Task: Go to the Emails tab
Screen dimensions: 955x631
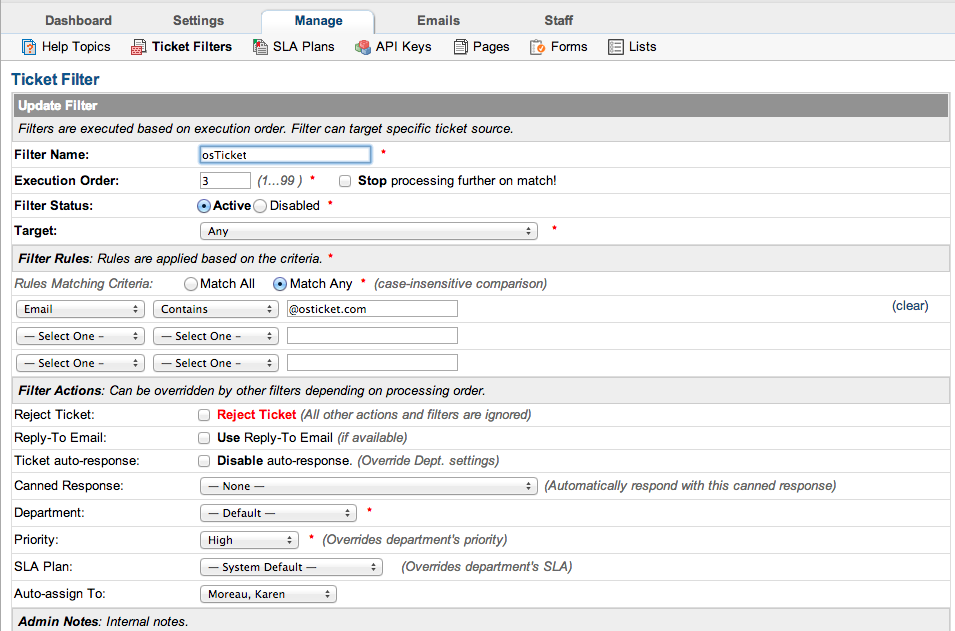Action: coord(439,20)
